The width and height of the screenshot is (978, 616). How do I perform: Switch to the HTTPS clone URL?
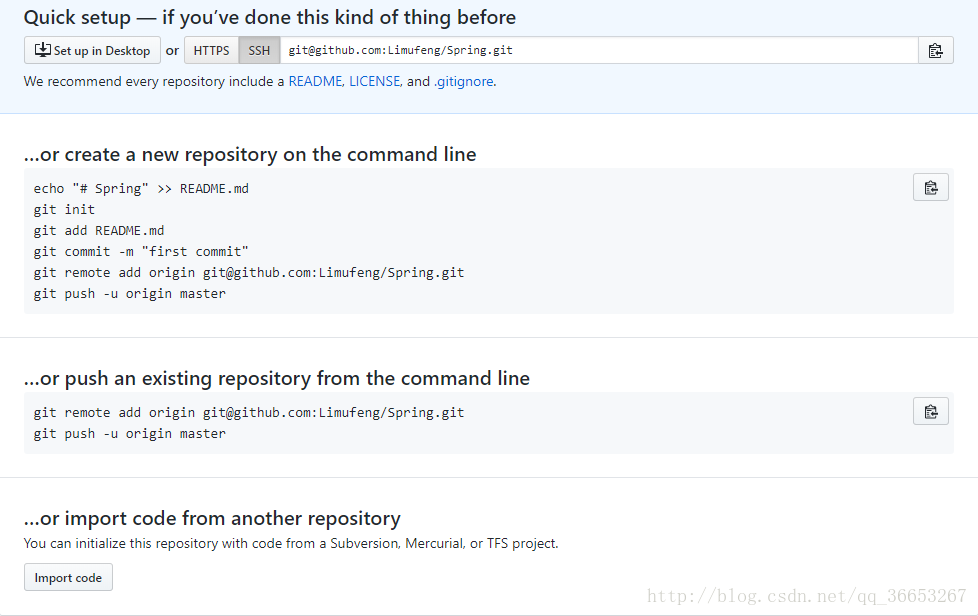click(x=211, y=51)
